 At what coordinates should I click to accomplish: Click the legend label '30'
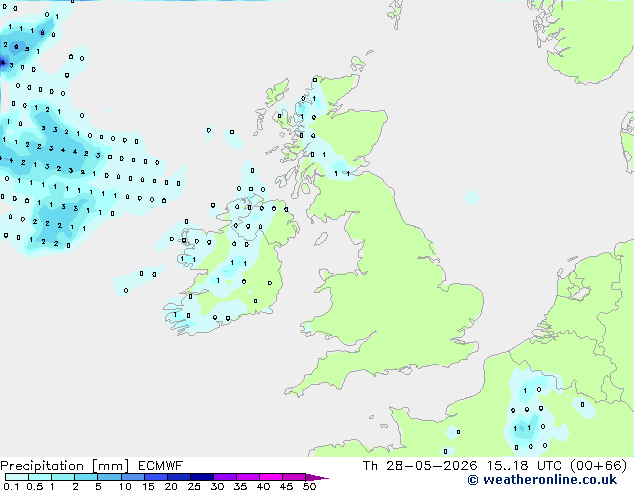(217, 486)
